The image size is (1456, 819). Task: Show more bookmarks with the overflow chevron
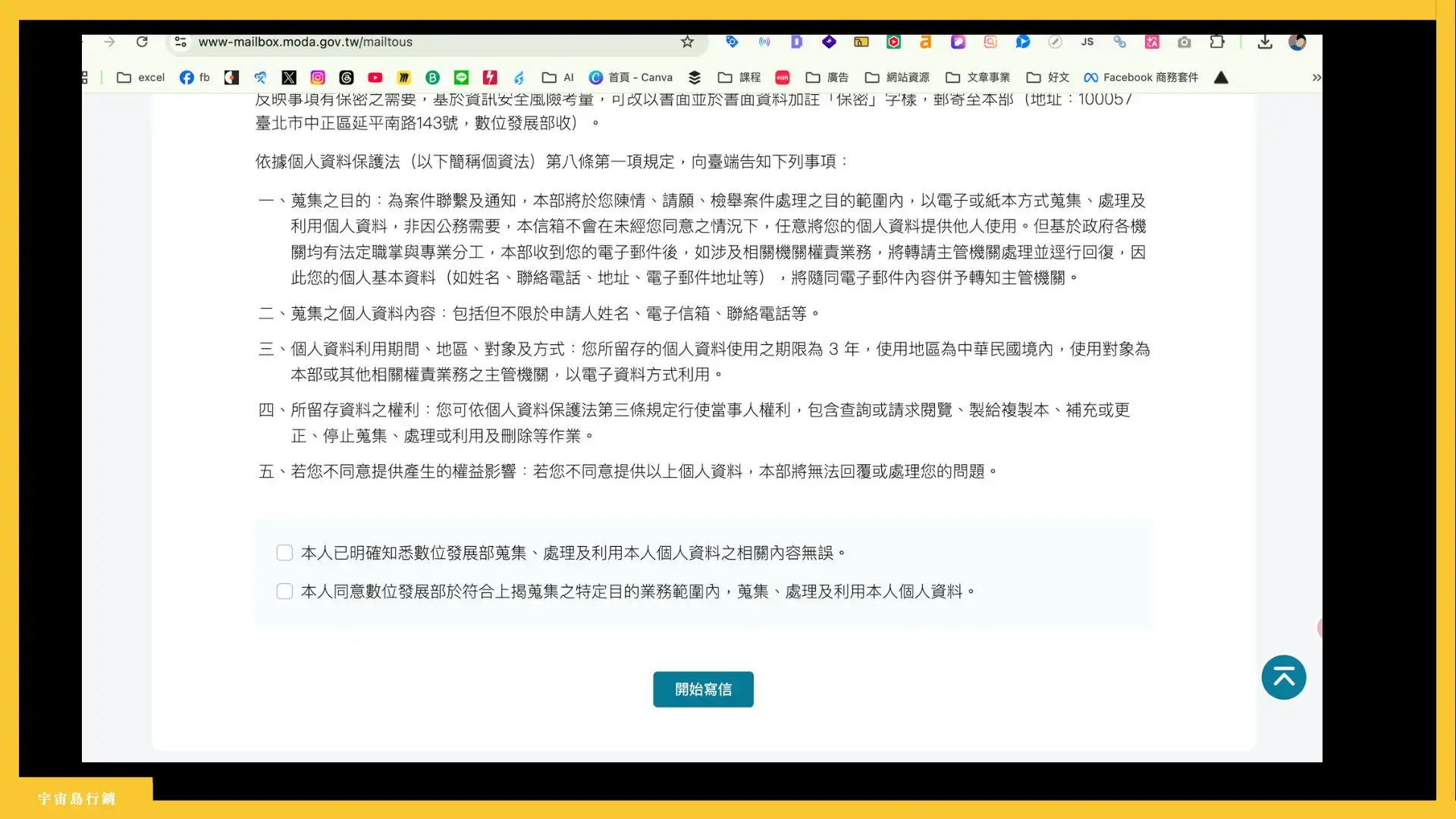pos(1316,77)
